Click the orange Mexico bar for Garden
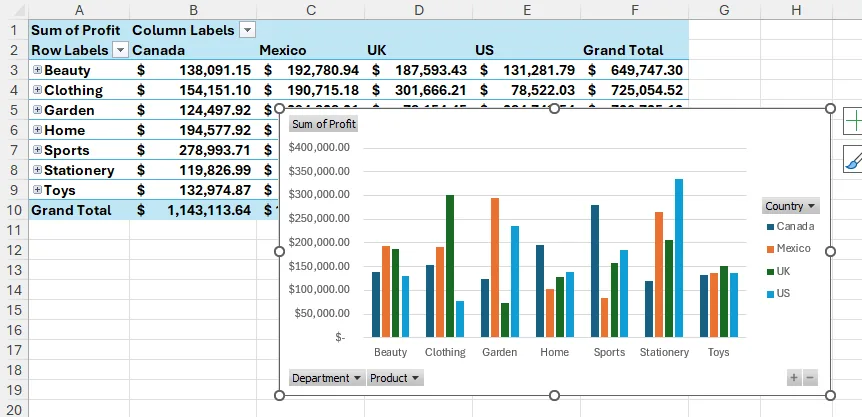This screenshot has width=862, height=417. pos(495,267)
